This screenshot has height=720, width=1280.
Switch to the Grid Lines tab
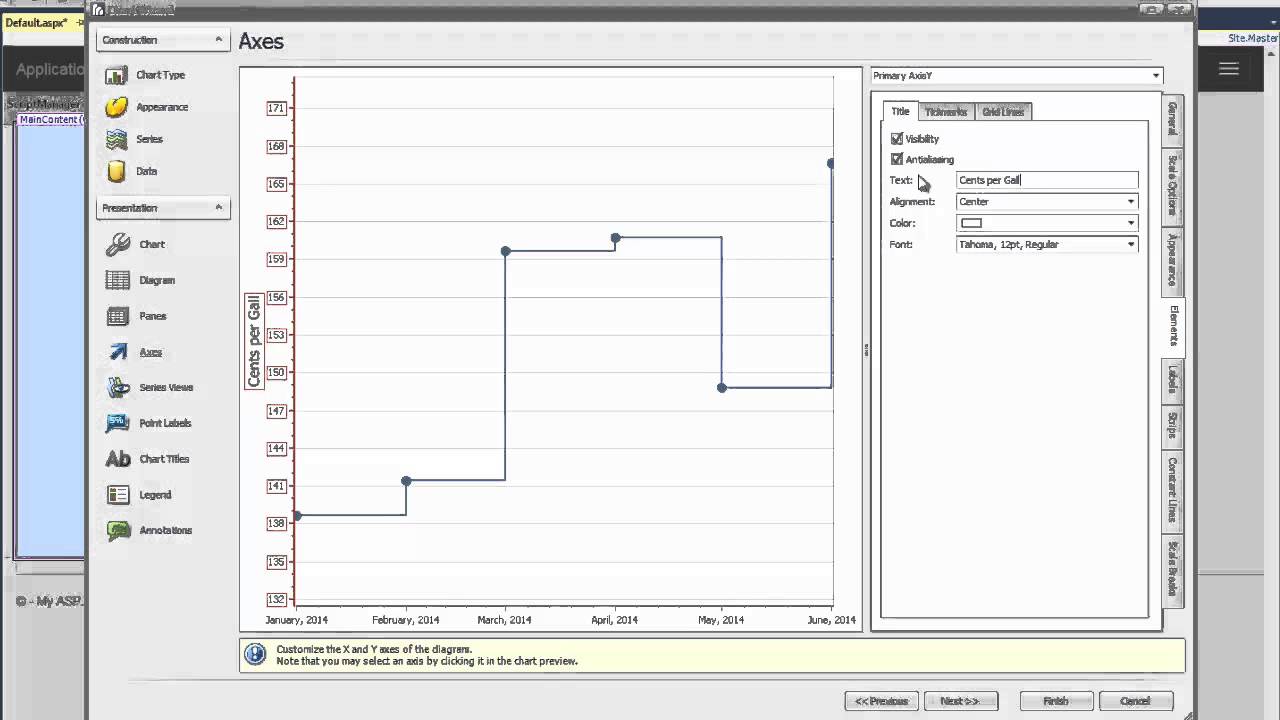[1002, 112]
